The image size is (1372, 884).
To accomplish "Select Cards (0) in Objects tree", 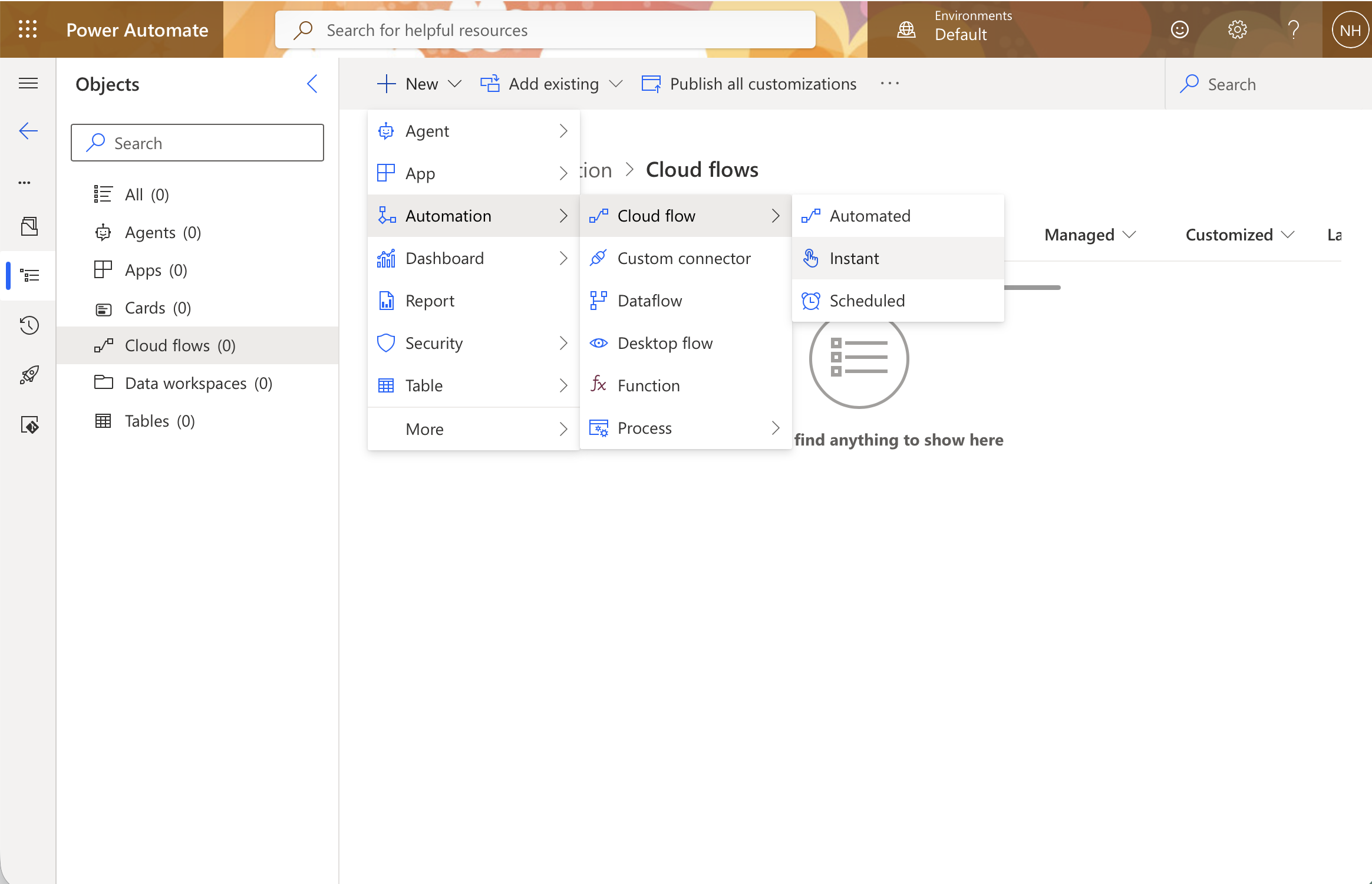I will click(x=197, y=308).
